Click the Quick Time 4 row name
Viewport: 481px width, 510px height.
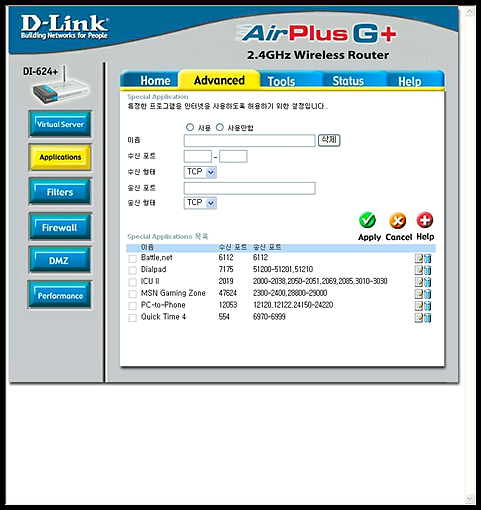(163, 317)
